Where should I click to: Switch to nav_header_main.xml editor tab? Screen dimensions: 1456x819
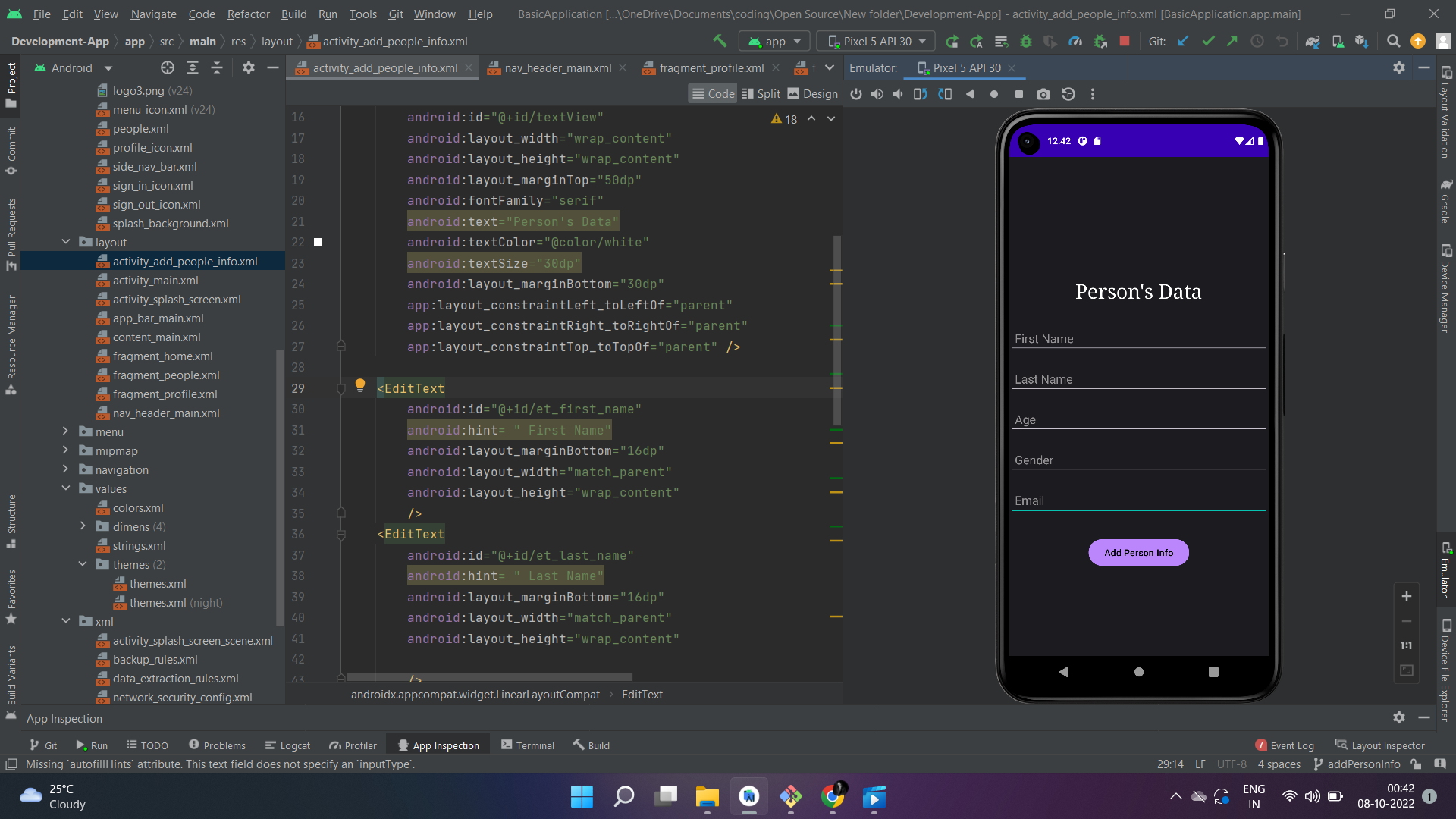557,67
